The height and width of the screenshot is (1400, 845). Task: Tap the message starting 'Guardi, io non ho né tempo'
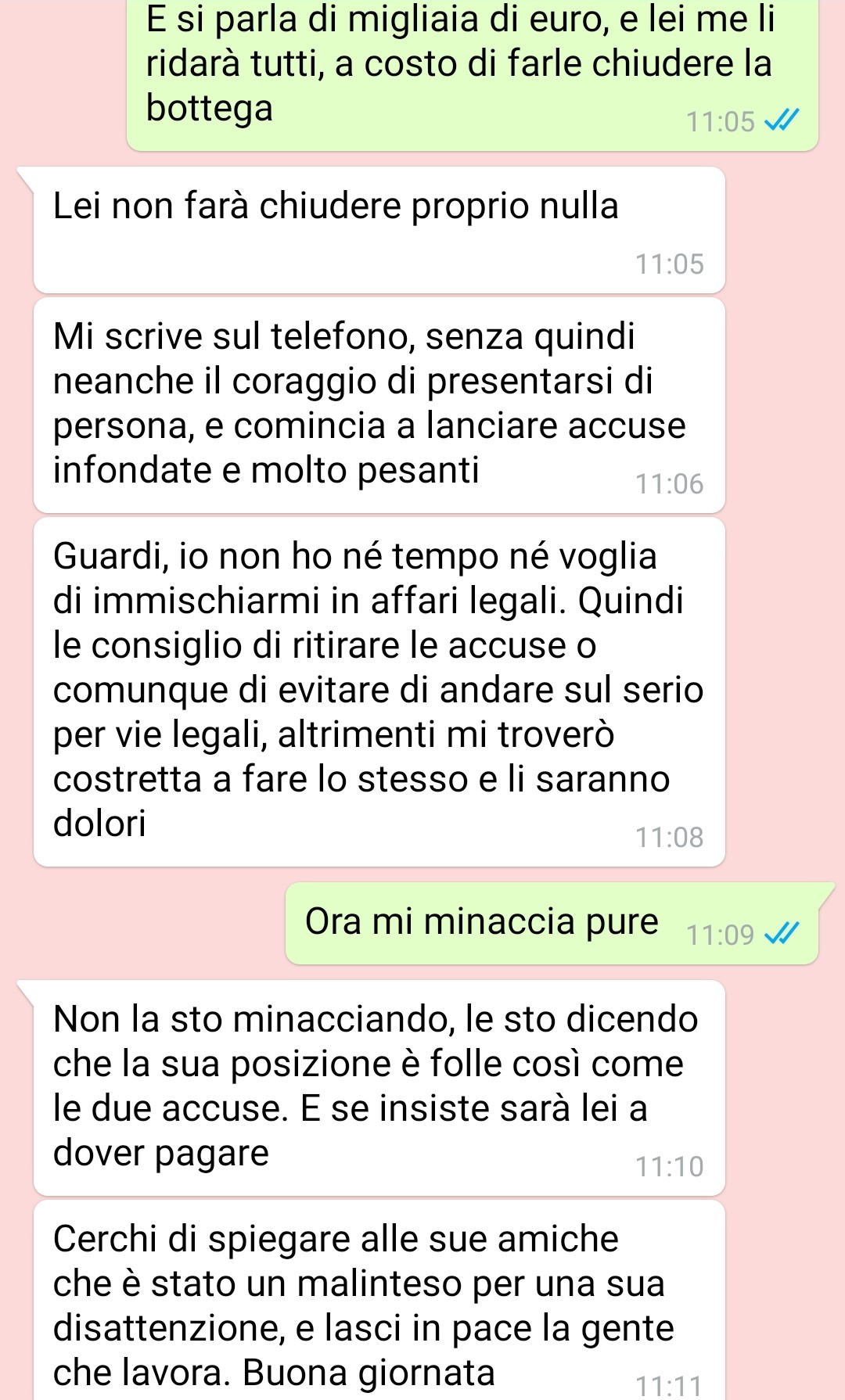click(379, 691)
